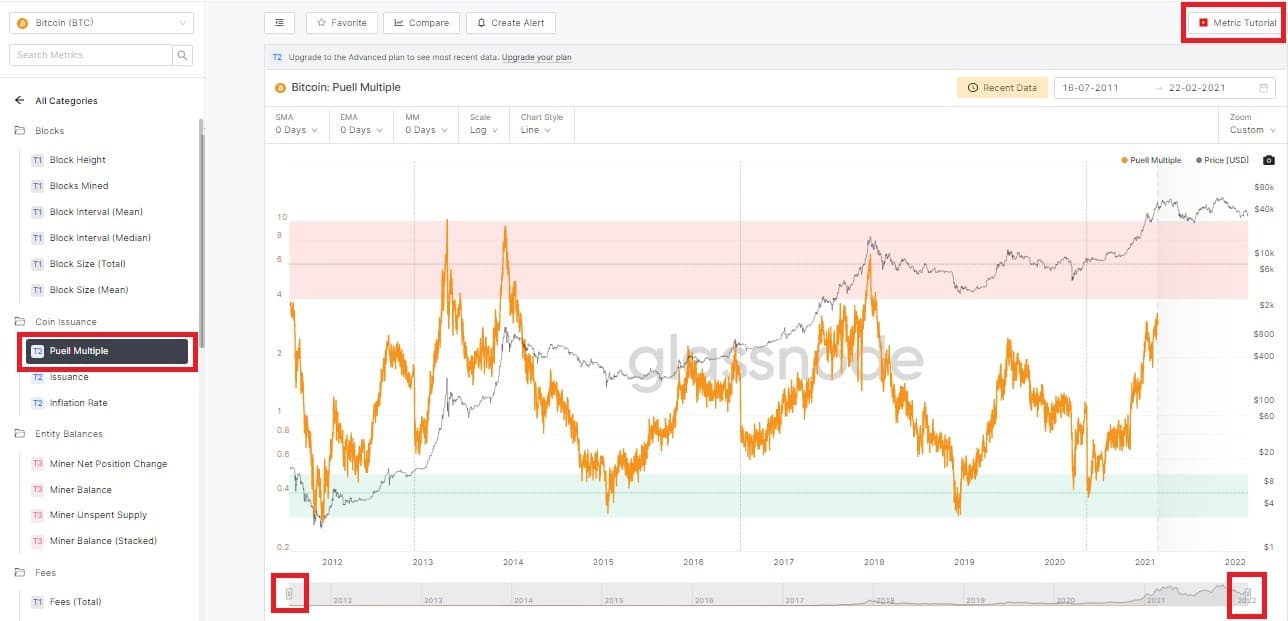Image resolution: width=1288 pixels, height=621 pixels.
Task: Click the Create Alert button
Action: point(511,23)
